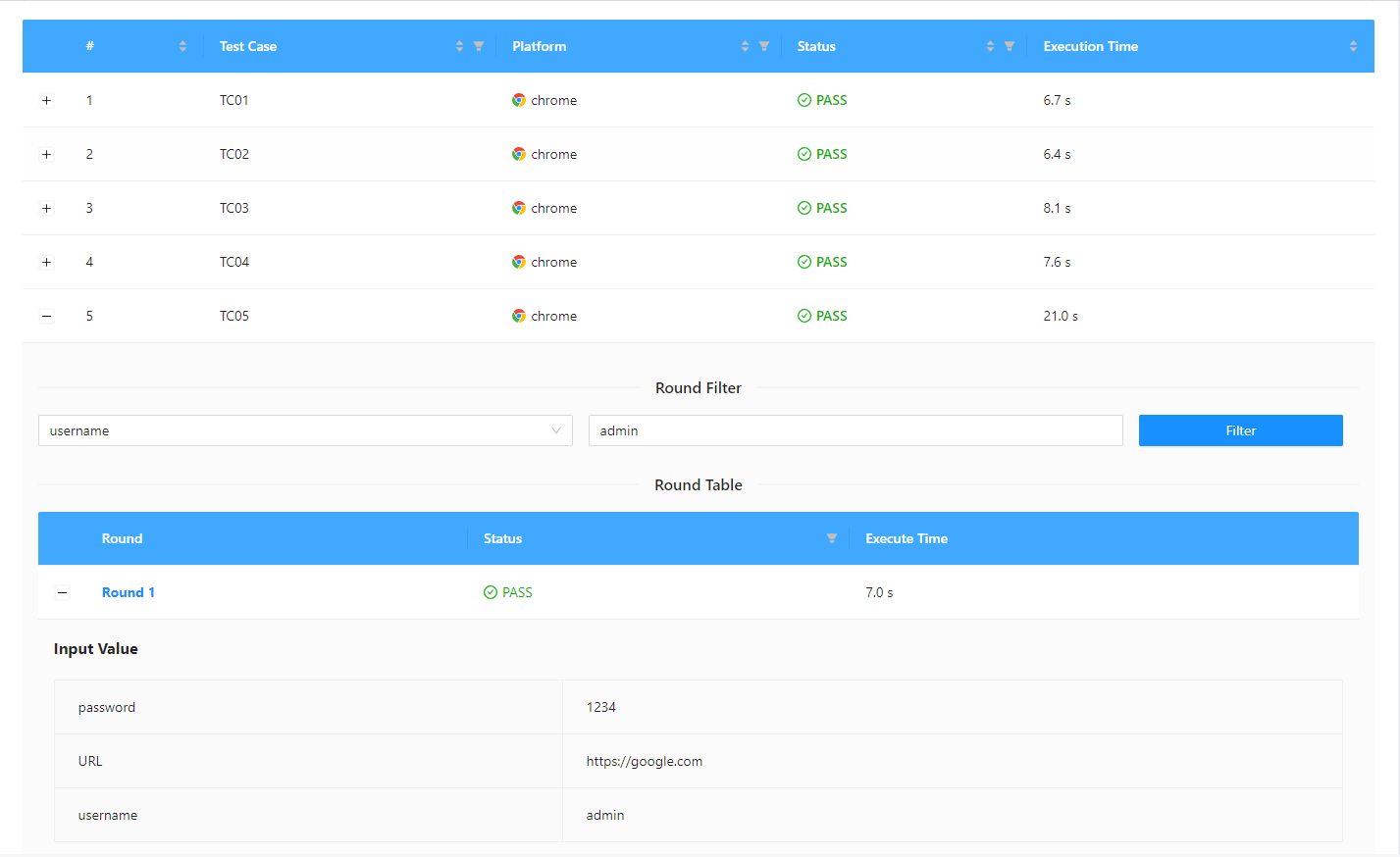
Task: Click the PASS check icon for TC03
Action: point(804,208)
